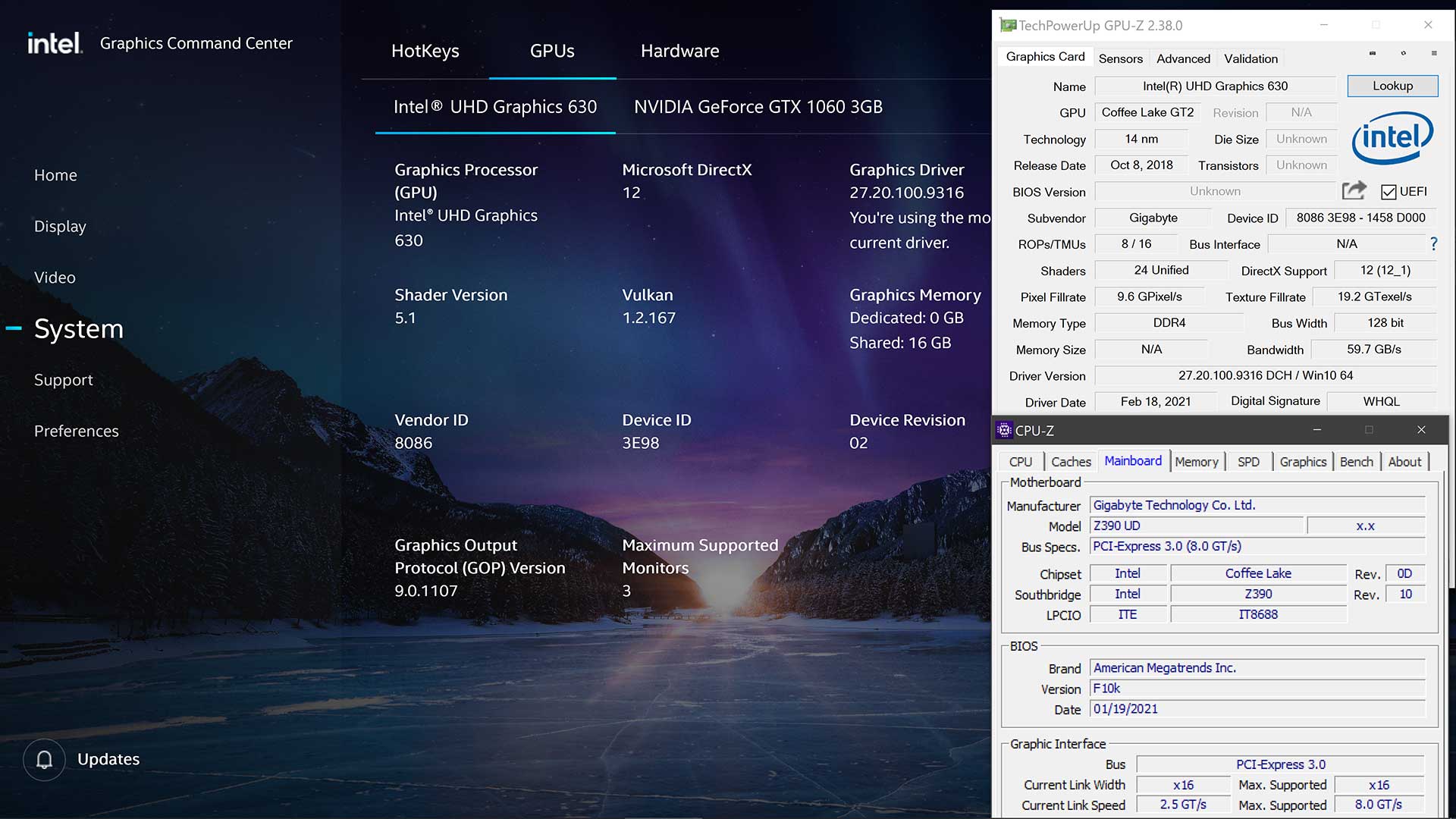
Task: Click the Vulkan version 1.2.167
Action: pyautogui.click(x=648, y=318)
